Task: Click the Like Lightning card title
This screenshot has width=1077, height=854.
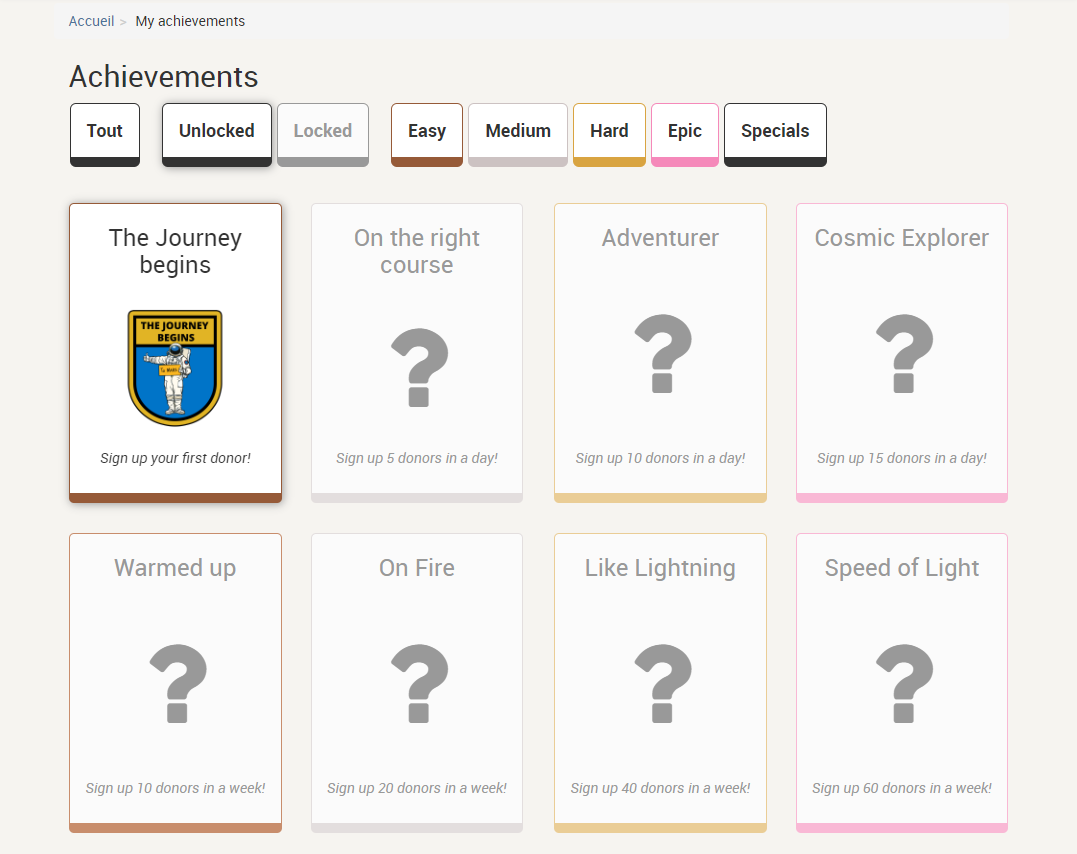Action: 660,568
